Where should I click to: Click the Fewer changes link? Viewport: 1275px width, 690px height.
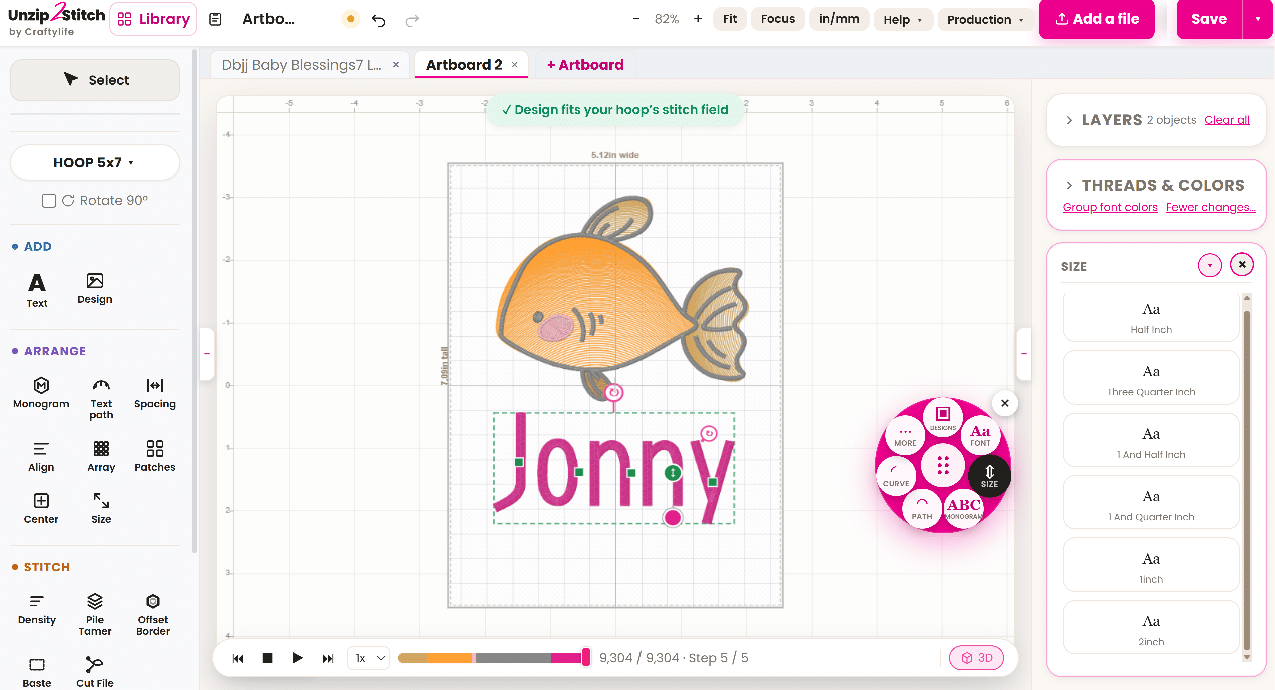pos(1211,208)
